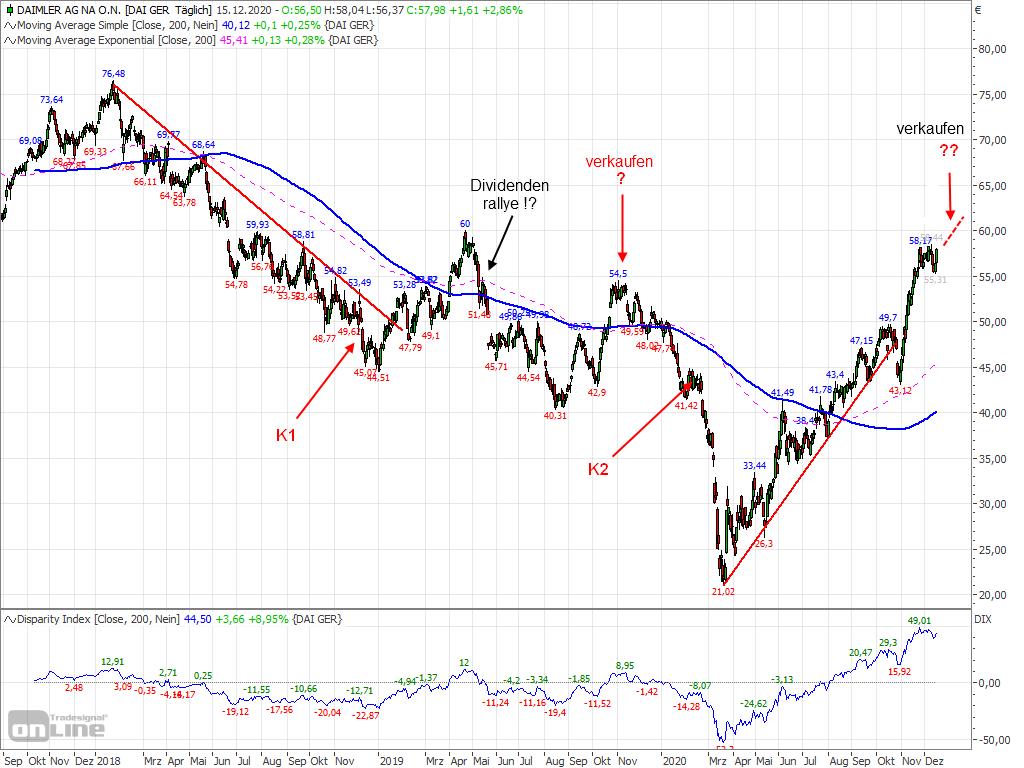Click the 54,5 price label
Viewport: 1024px width, 768px height.
pos(618,274)
